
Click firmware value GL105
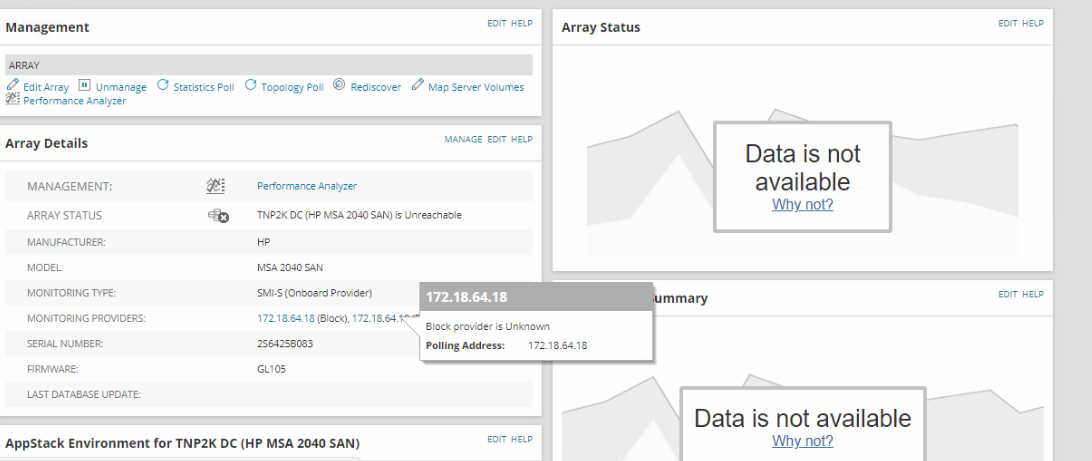point(271,369)
